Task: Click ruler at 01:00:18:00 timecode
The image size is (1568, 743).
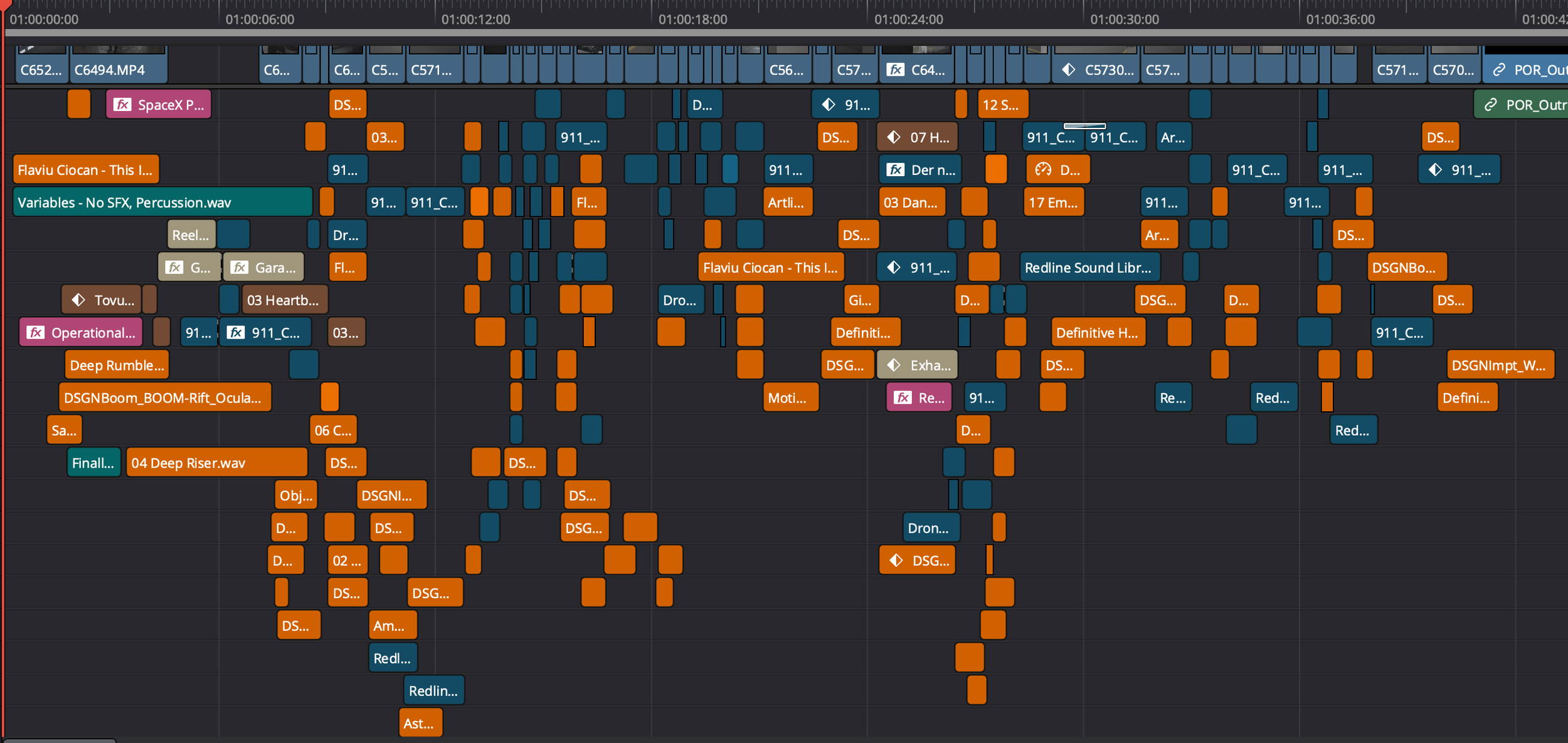Action: tap(692, 19)
